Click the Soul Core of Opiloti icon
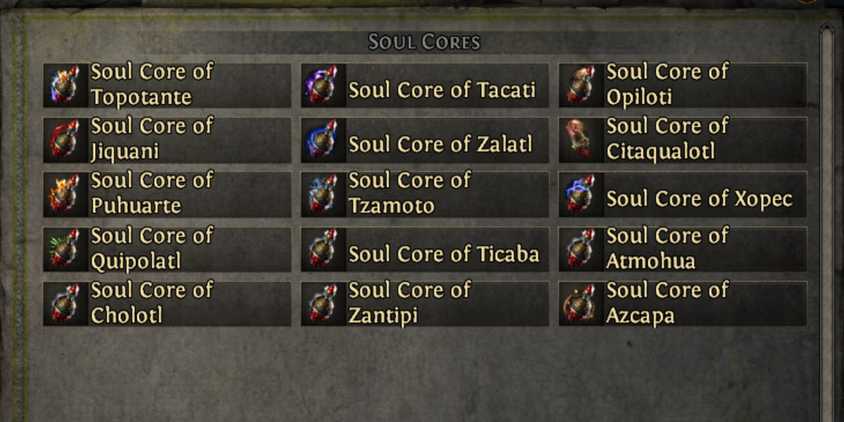This screenshot has height=422, width=844. pos(580,86)
